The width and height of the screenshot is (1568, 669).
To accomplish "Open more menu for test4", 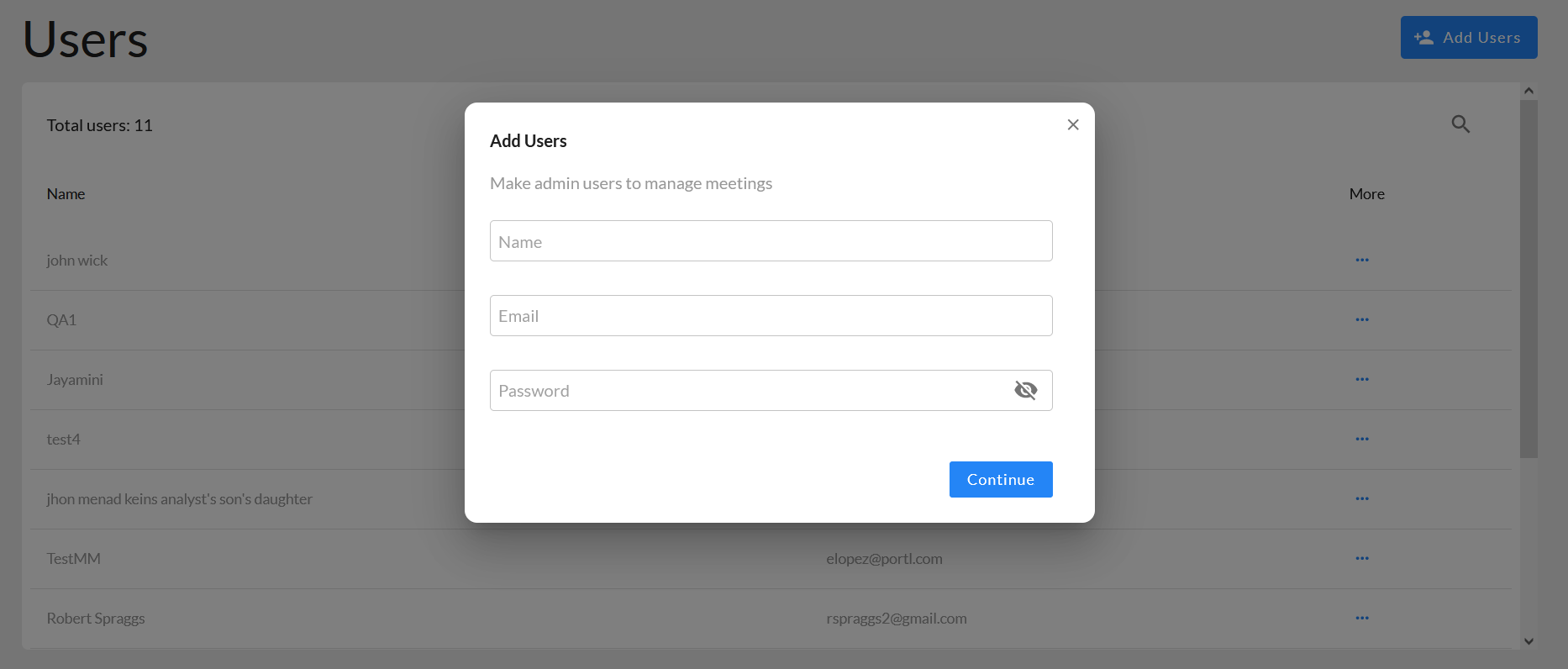I will point(1362,440).
